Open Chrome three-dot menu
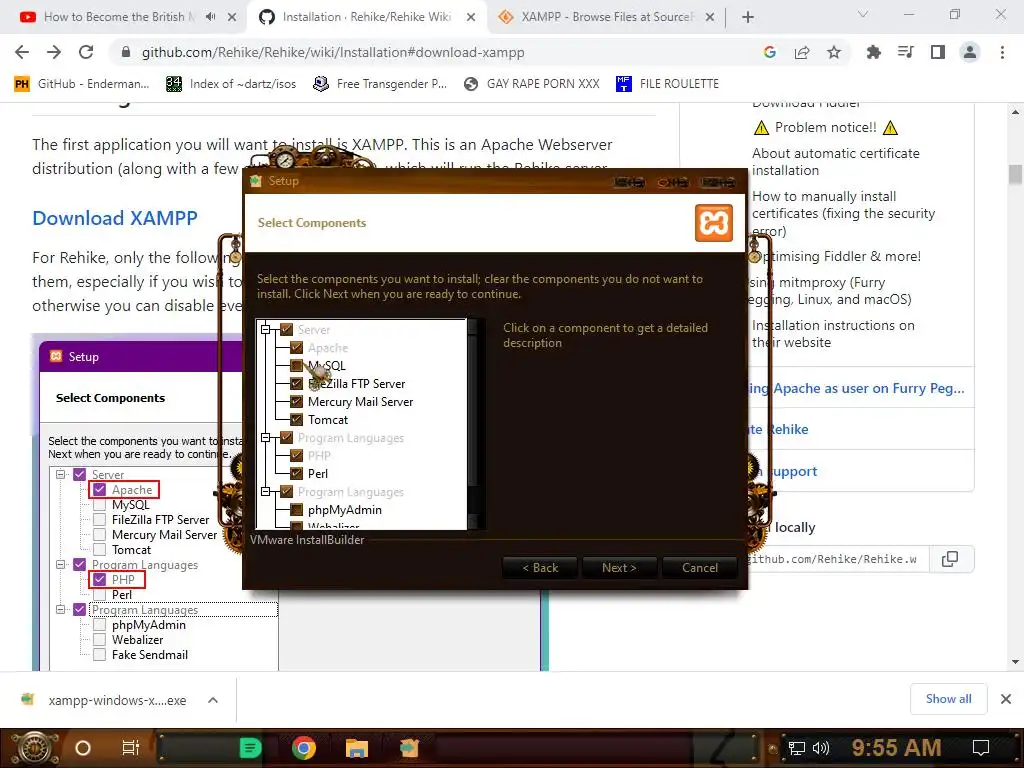 tap(1002, 52)
